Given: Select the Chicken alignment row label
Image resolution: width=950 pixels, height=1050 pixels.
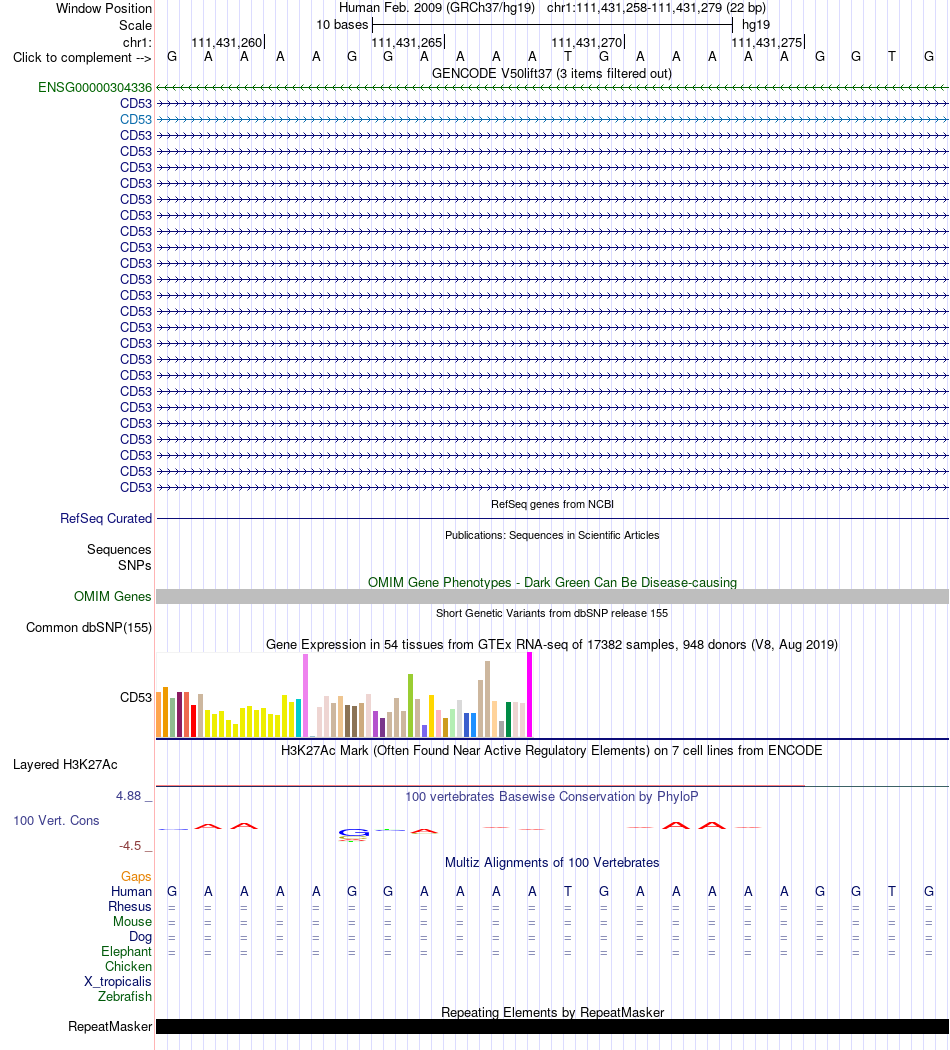Looking at the screenshot, I should tap(129, 967).
